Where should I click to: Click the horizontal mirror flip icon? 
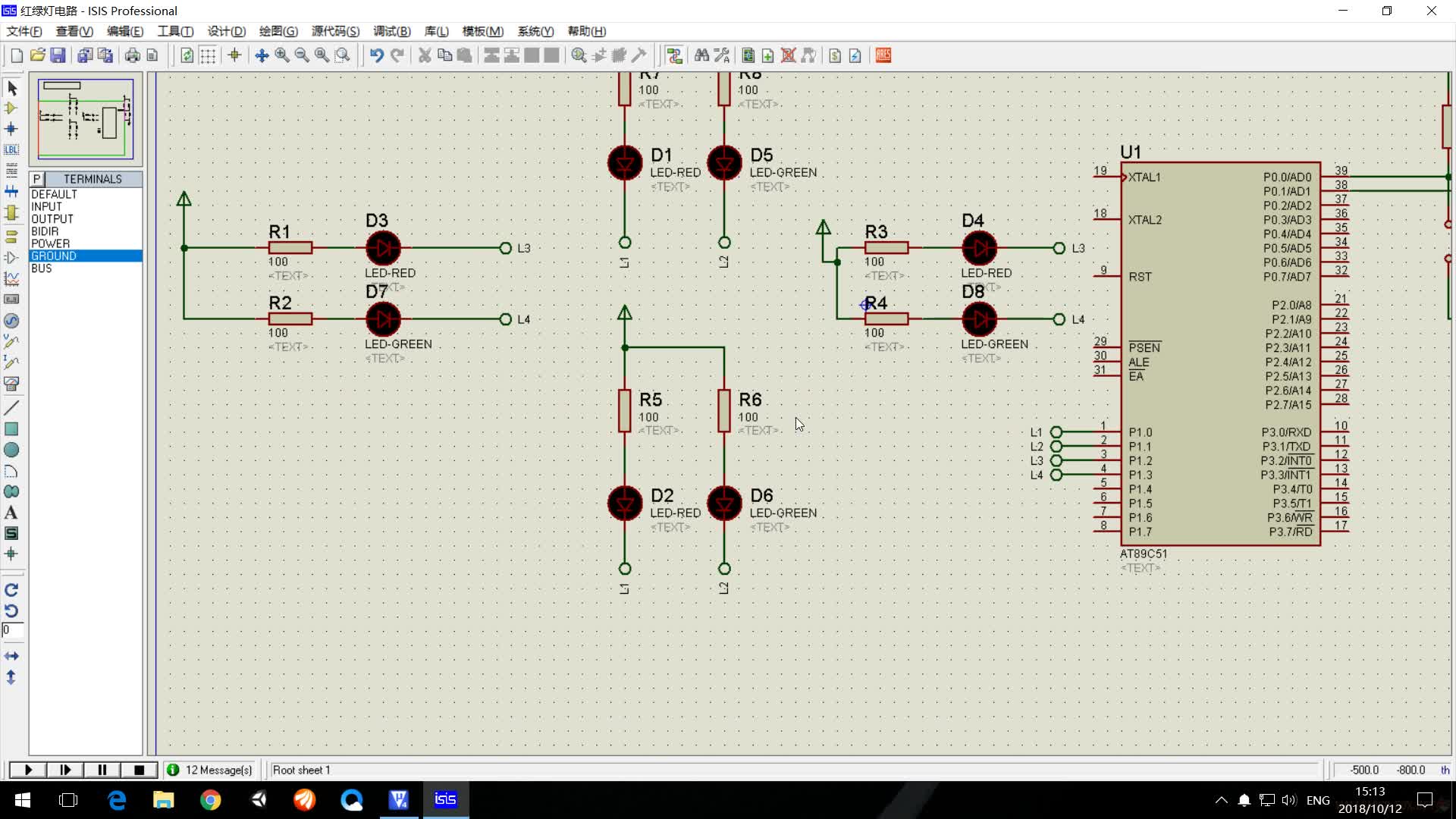tap(11, 656)
